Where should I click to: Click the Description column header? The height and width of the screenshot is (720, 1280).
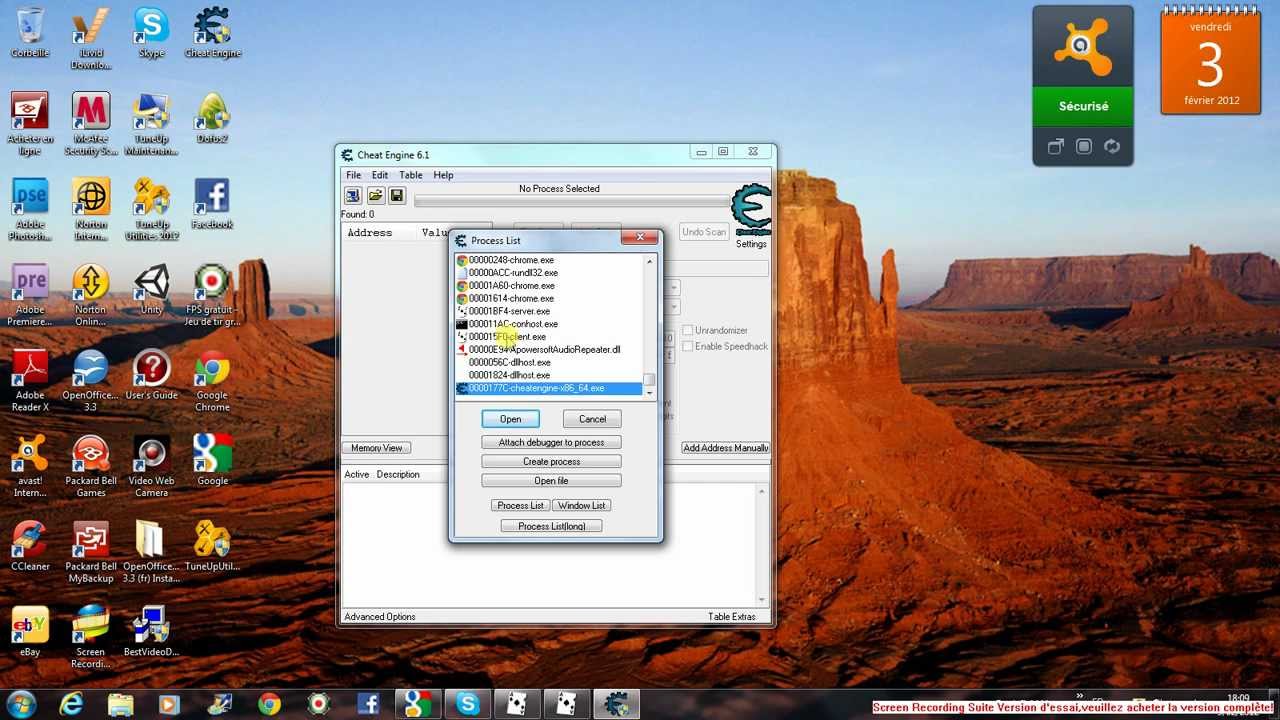398,474
